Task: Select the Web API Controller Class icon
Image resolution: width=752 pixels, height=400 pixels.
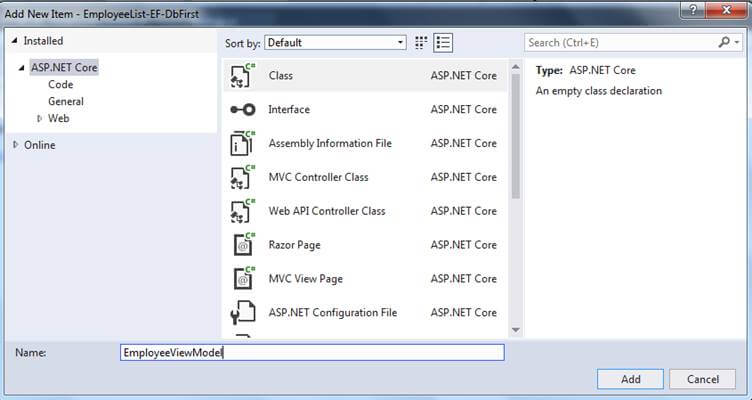Action: pyautogui.click(x=243, y=211)
